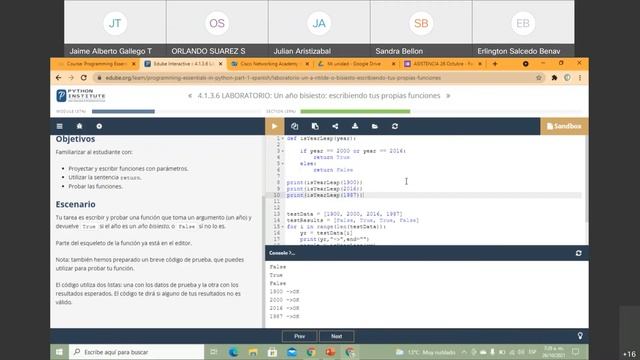Image resolution: width=640 pixels, height=360 pixels.
Task: Click the lightbulb hint icon at bottom
Action: (x=580, y=336)
